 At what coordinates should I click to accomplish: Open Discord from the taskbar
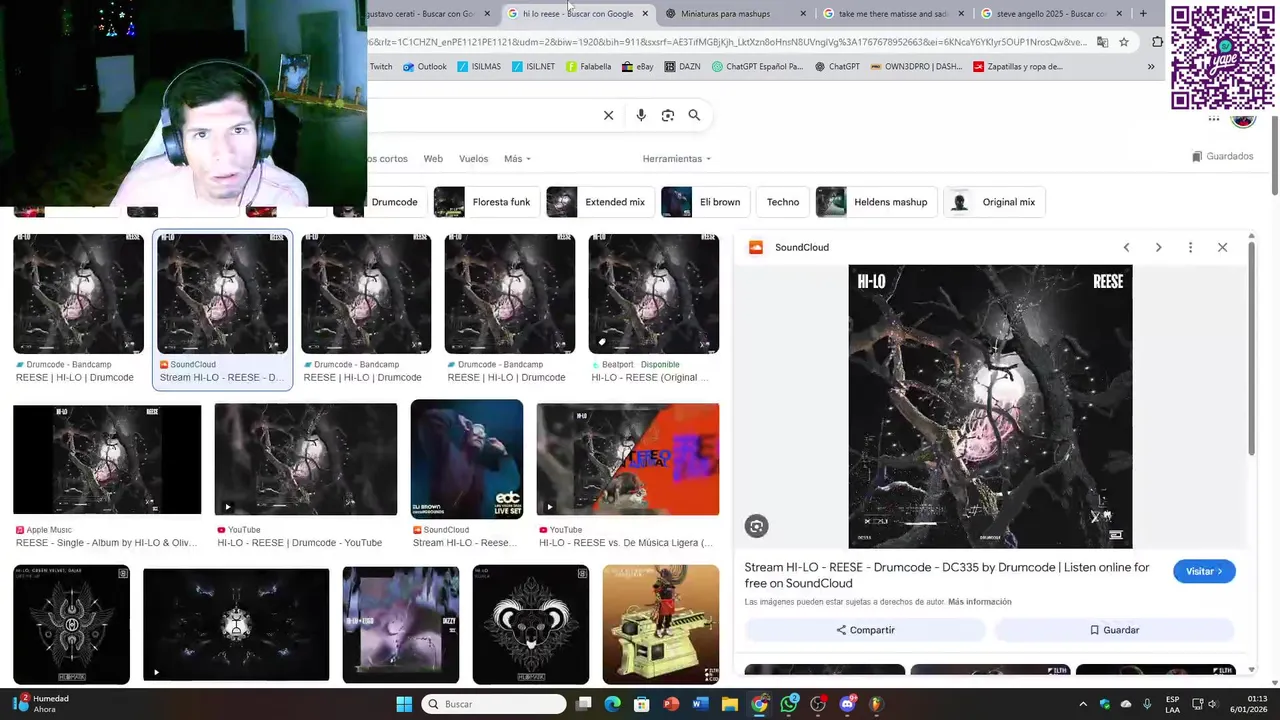point(848,704)
